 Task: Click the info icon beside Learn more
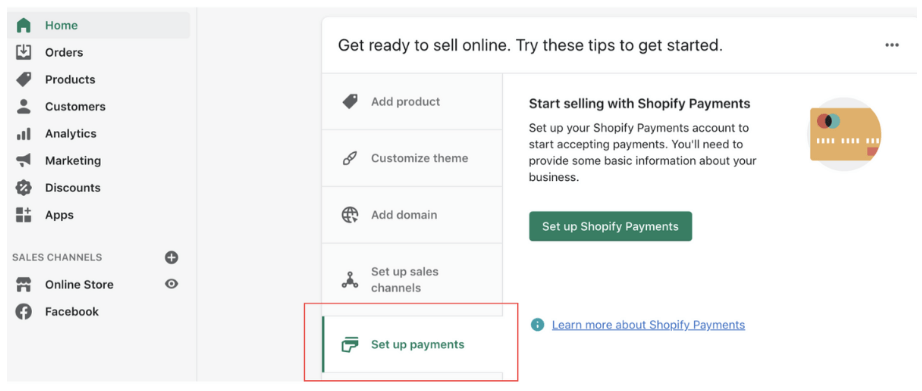click(537, 325)
